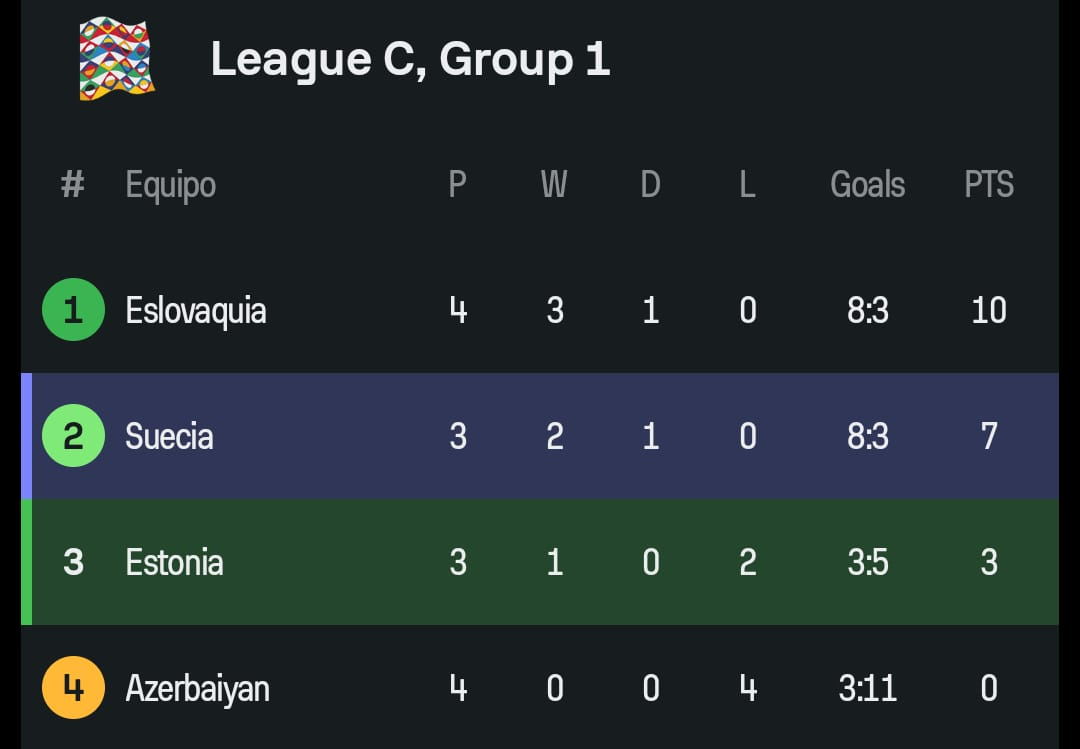This screenshot has width=1080, height=749.
Task: Open the League C, Group 1 title
Action: tap(410, 59)
